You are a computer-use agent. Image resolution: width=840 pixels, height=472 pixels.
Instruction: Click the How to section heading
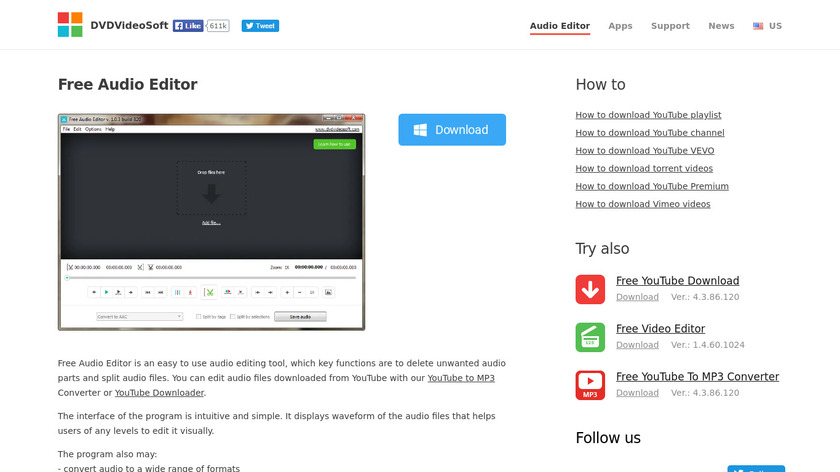(601, 85)
